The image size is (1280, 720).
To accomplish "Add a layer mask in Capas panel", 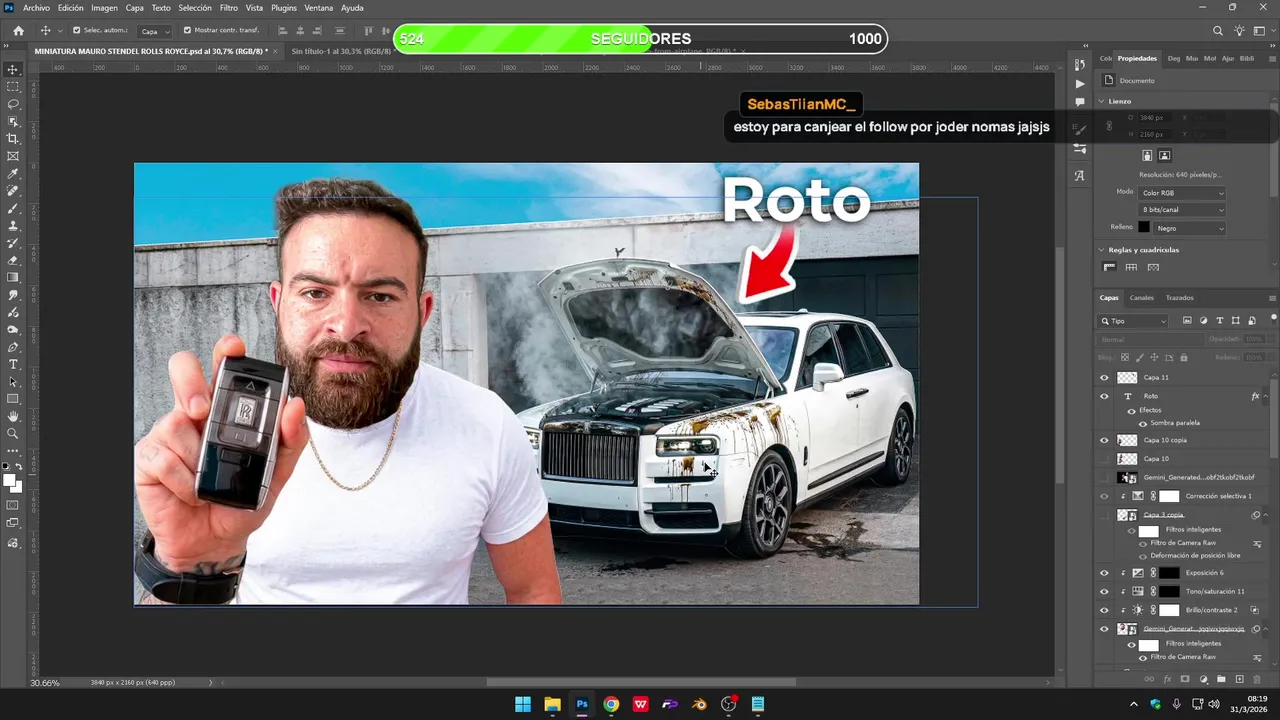I will click(x=1185, y=679).
